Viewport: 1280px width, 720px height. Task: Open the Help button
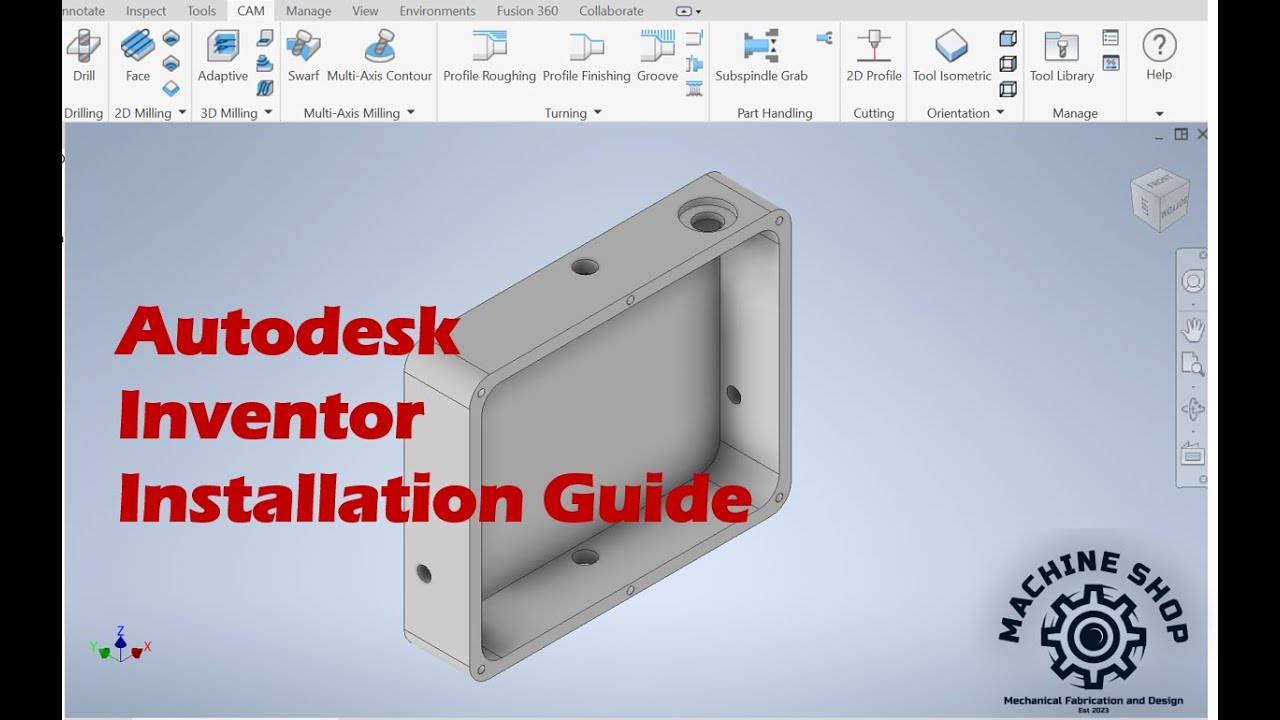(1159, 55)
